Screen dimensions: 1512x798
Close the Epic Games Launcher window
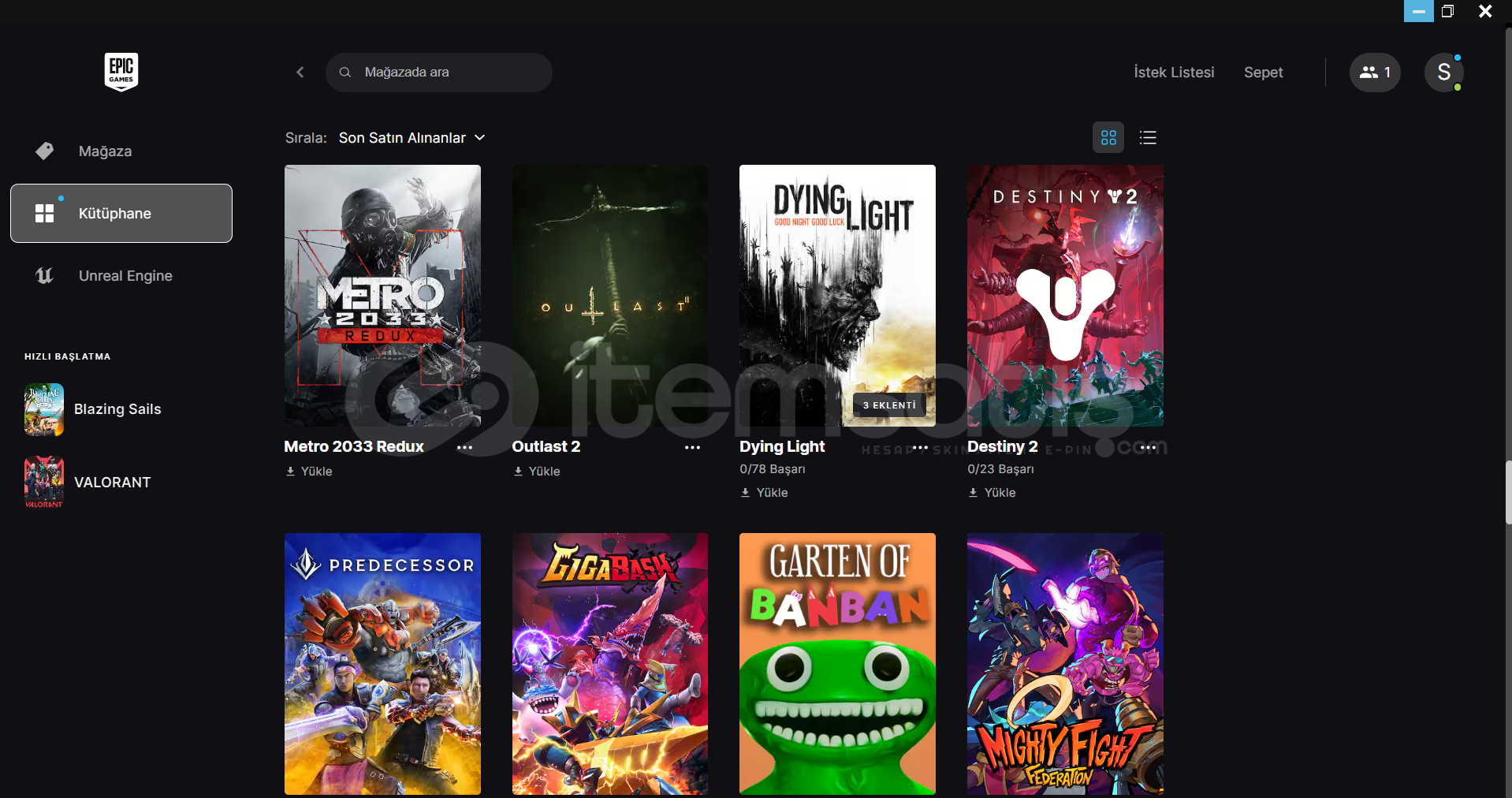click(1485, 11)
